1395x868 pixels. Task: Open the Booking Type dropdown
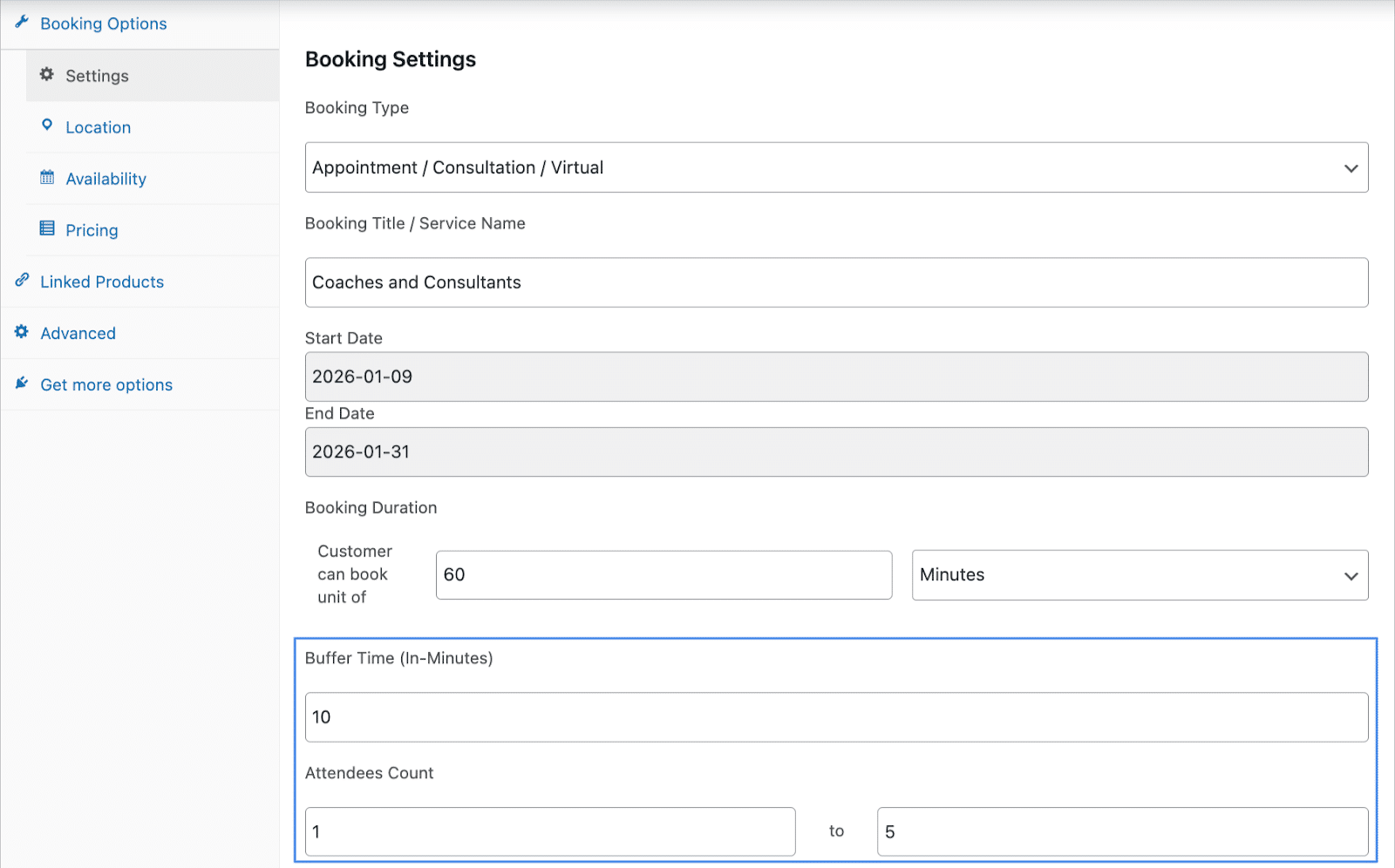point(836,167)
